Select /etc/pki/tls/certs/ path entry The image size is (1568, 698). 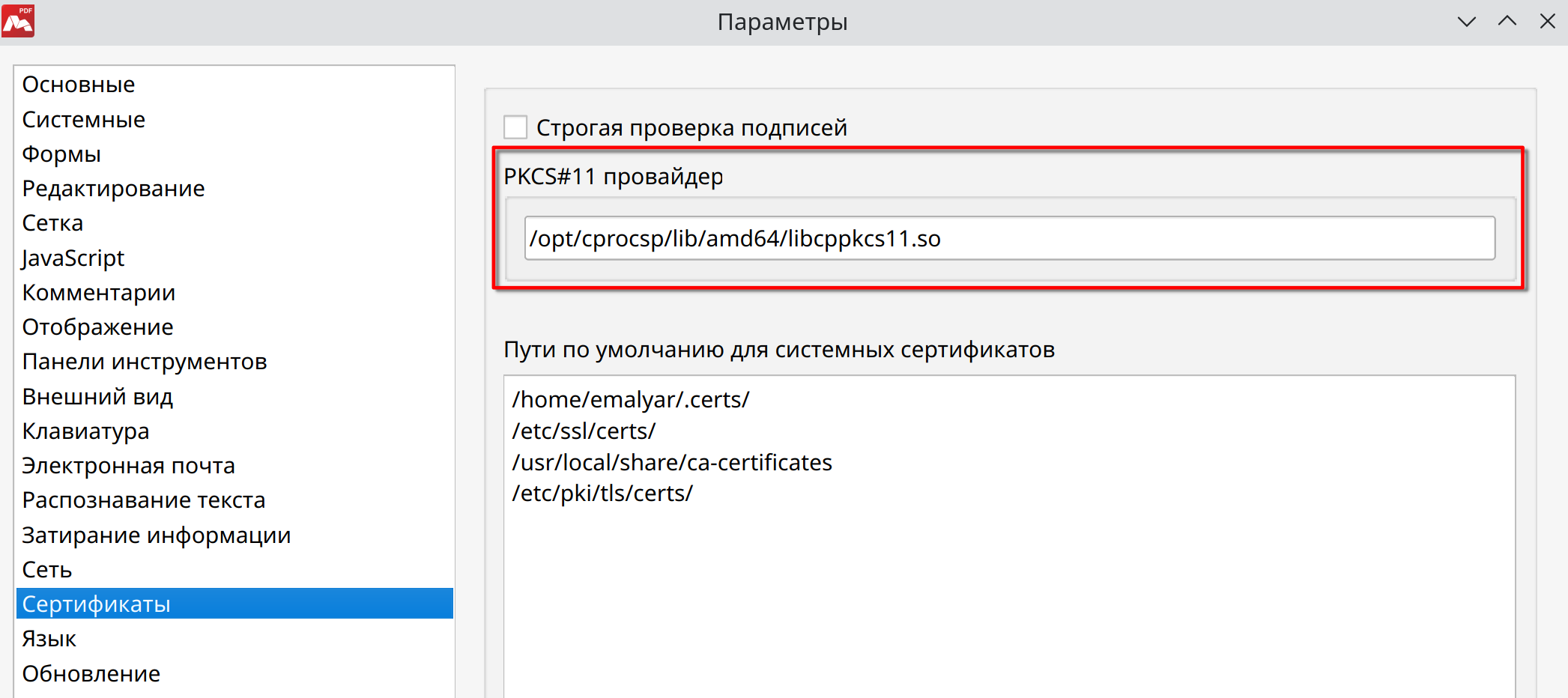[x=602, y=494]
